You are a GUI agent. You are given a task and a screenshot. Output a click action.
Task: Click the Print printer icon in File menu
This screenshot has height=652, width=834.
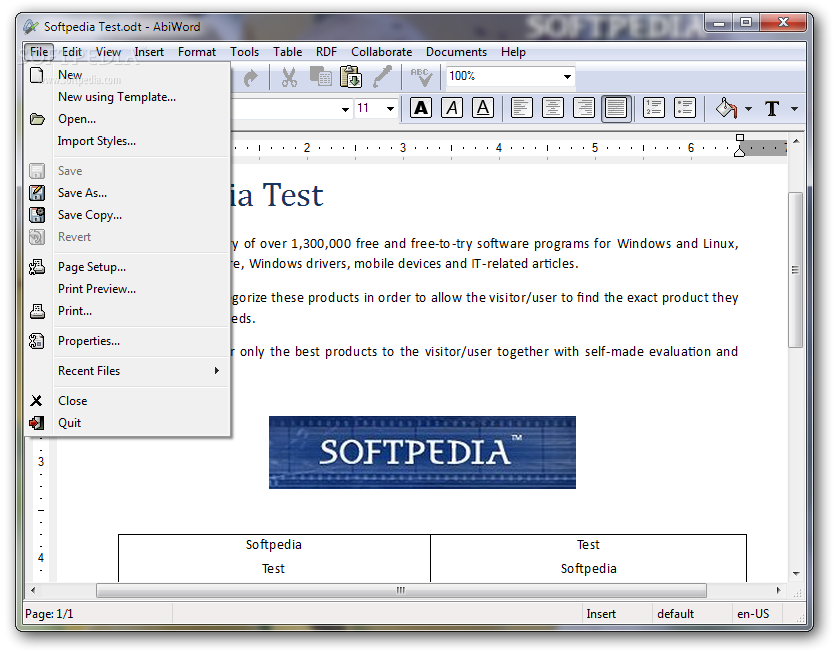(37, 311)
